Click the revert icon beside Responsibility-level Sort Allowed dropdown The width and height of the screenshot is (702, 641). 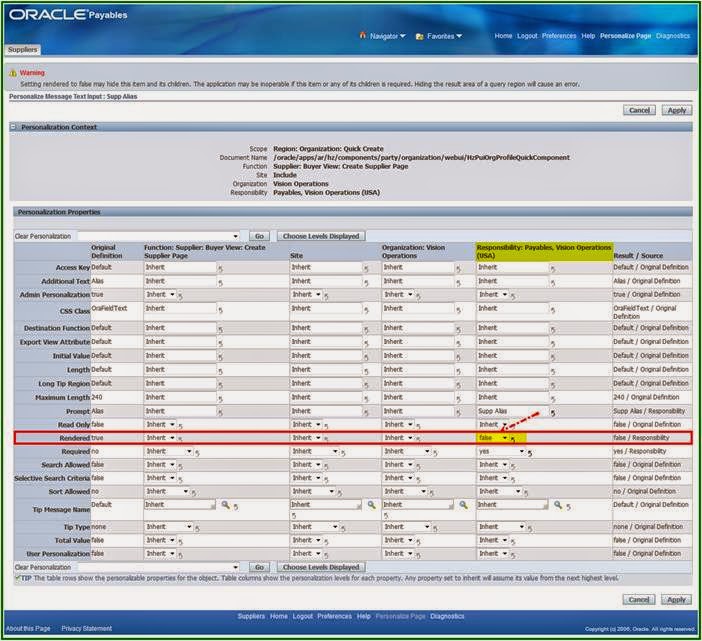[526, 493]
